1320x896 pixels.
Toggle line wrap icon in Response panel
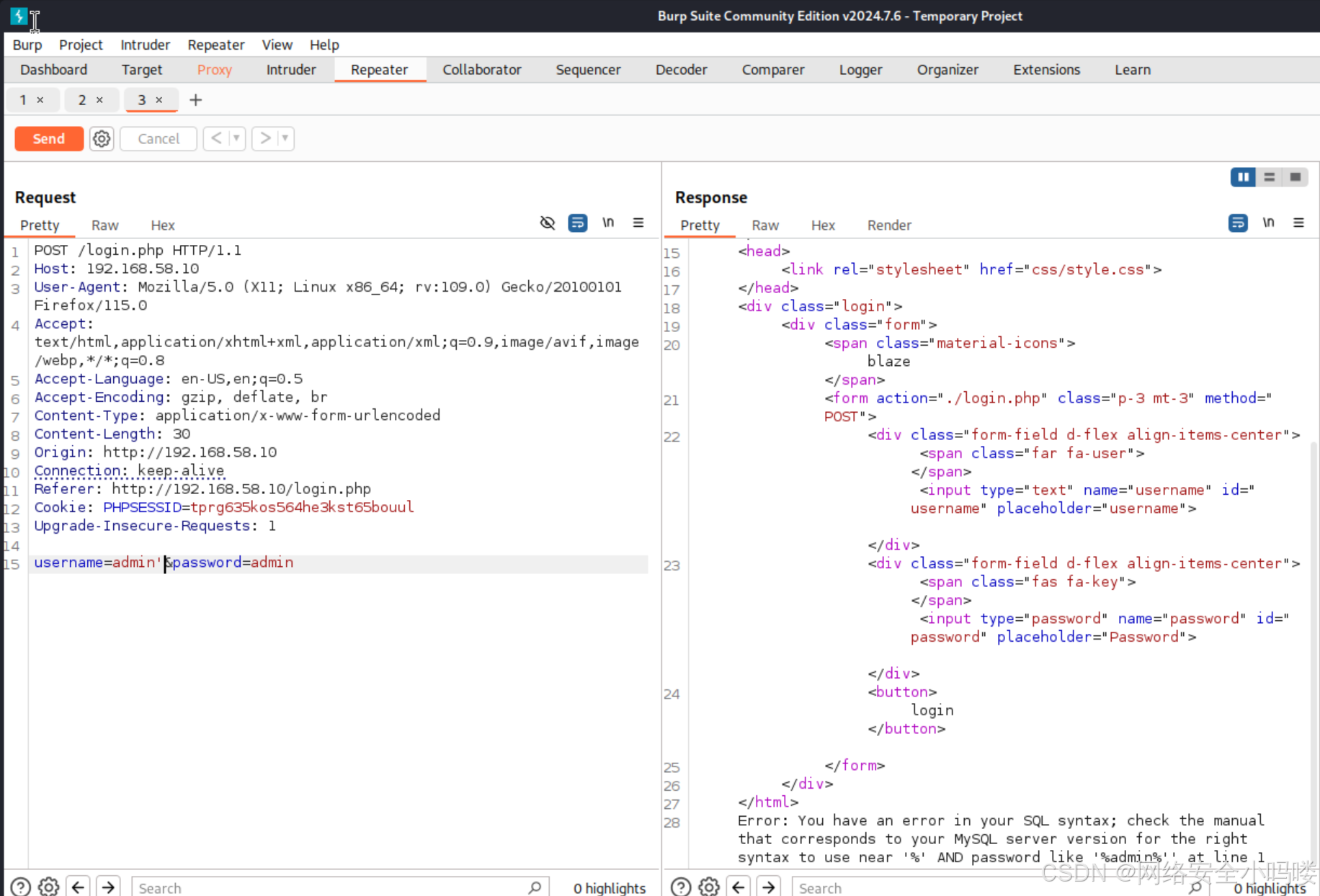click(1238, 223)
